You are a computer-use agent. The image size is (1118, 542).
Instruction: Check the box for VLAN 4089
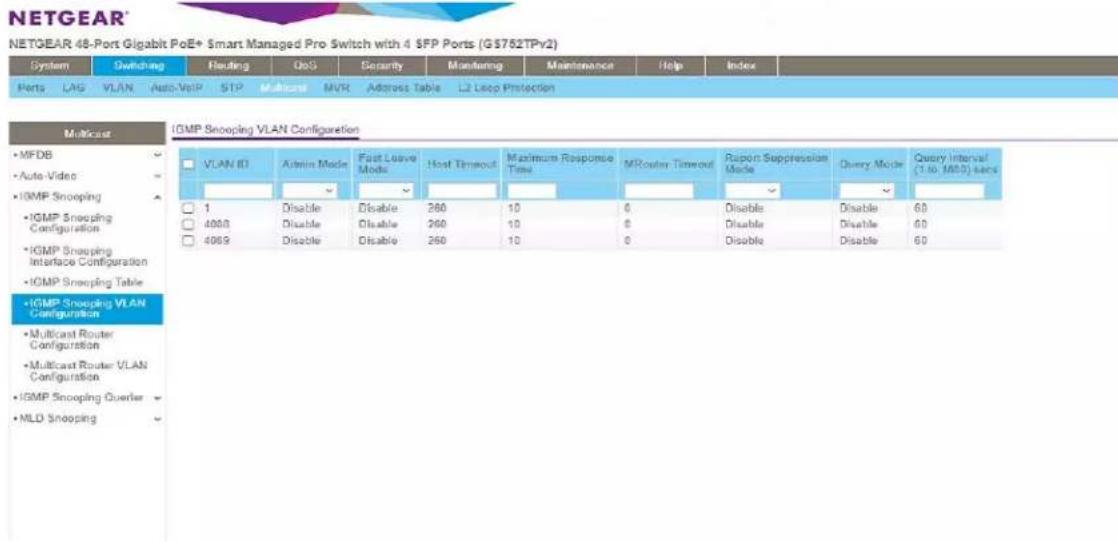(x=188, y=240)
